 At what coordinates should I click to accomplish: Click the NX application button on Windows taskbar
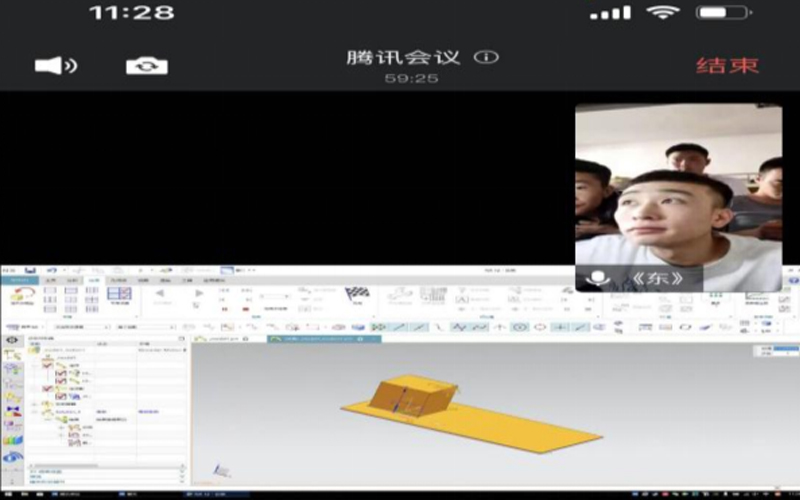click(217, 494)
